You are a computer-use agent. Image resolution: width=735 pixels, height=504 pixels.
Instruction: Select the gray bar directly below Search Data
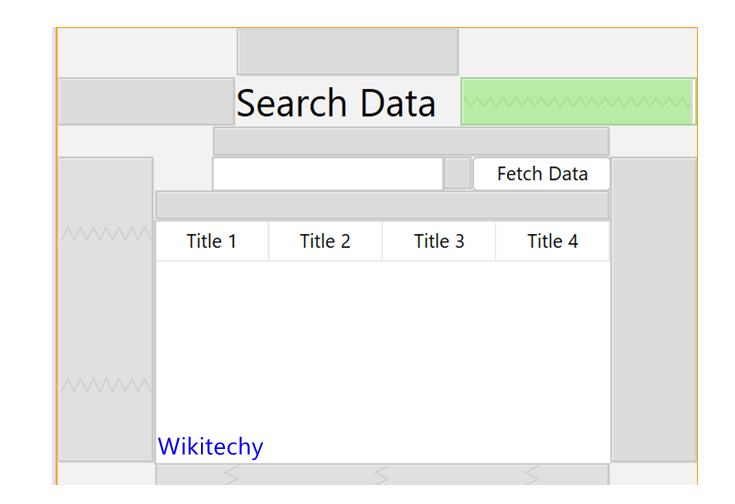pos(410,141)
